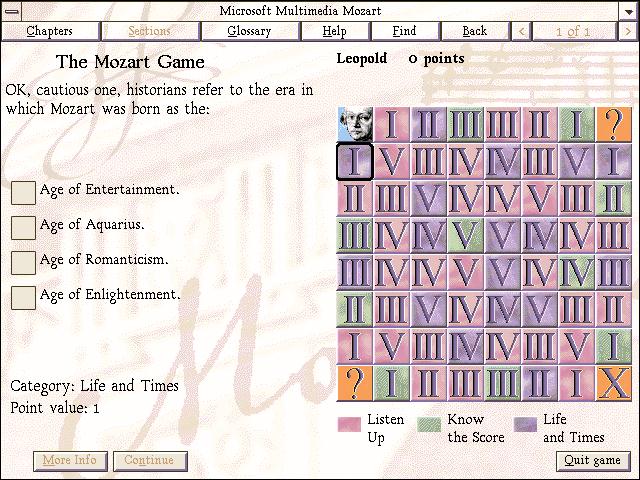Screen dimensions: 640x480
Task: Tick the Age of Enlightenment answer box
Action: [23, 298]
